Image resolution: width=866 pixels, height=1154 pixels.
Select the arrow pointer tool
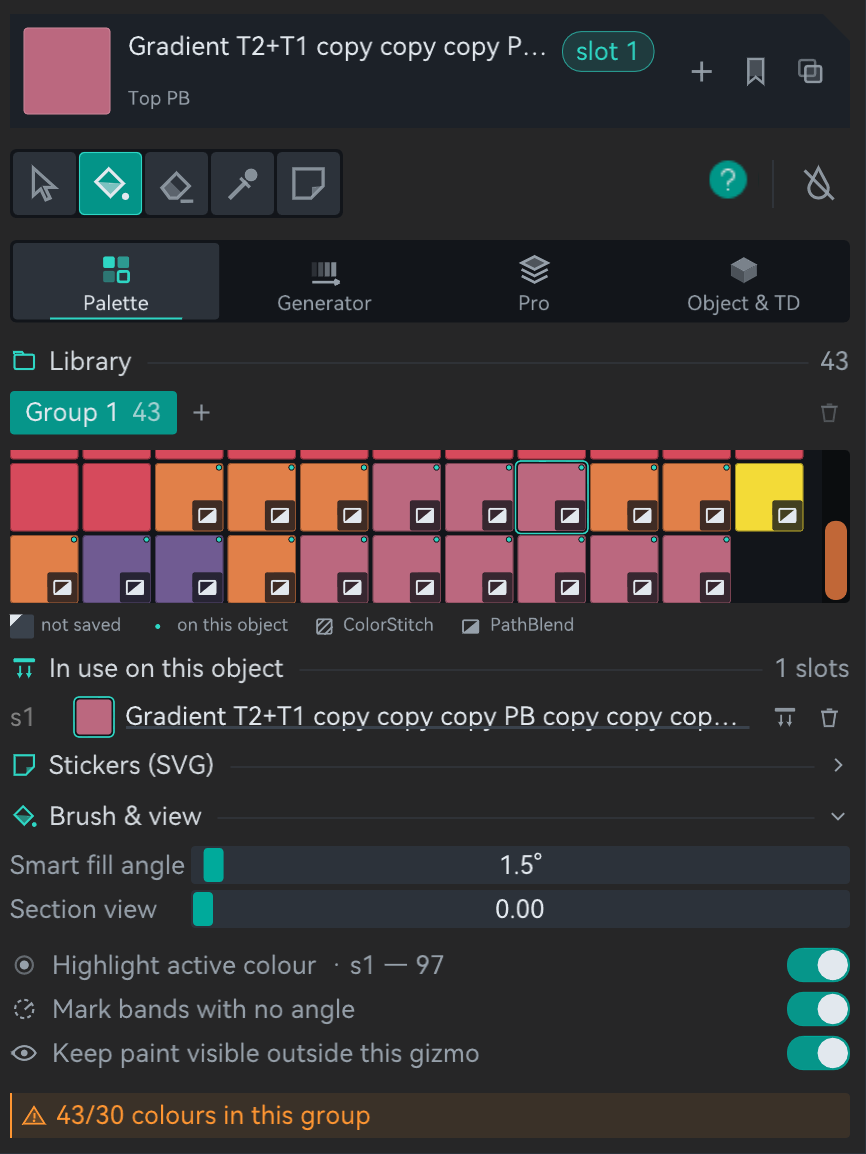(45, 184)
